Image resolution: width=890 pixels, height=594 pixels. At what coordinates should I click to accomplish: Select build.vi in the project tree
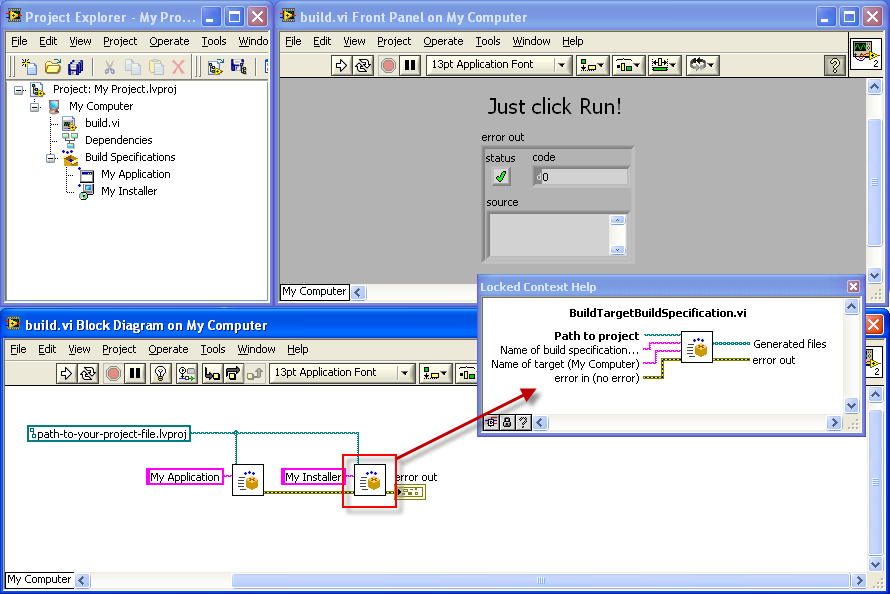[102, 123]
